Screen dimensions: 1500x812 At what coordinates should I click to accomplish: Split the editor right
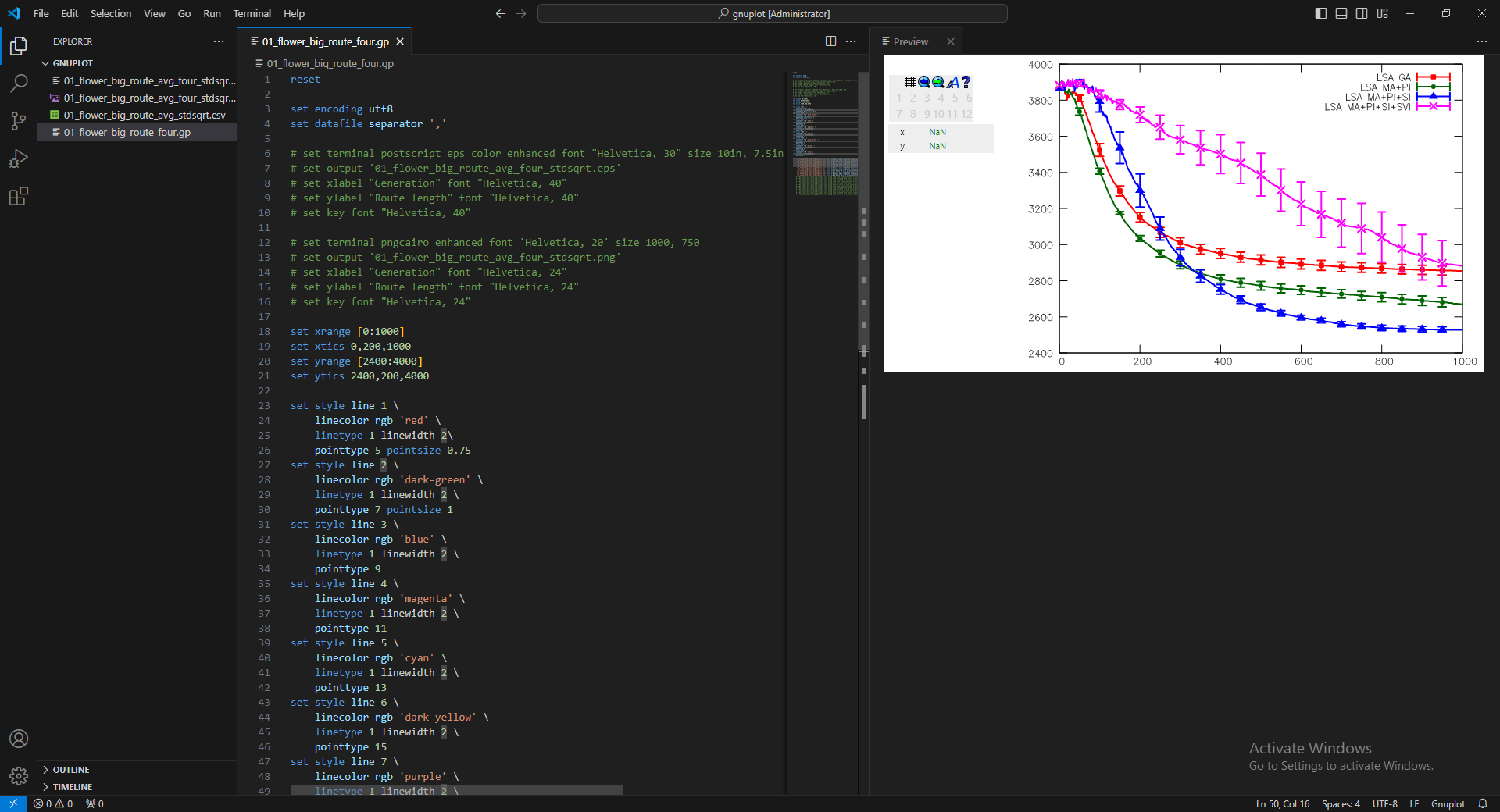tap(831, 41)
